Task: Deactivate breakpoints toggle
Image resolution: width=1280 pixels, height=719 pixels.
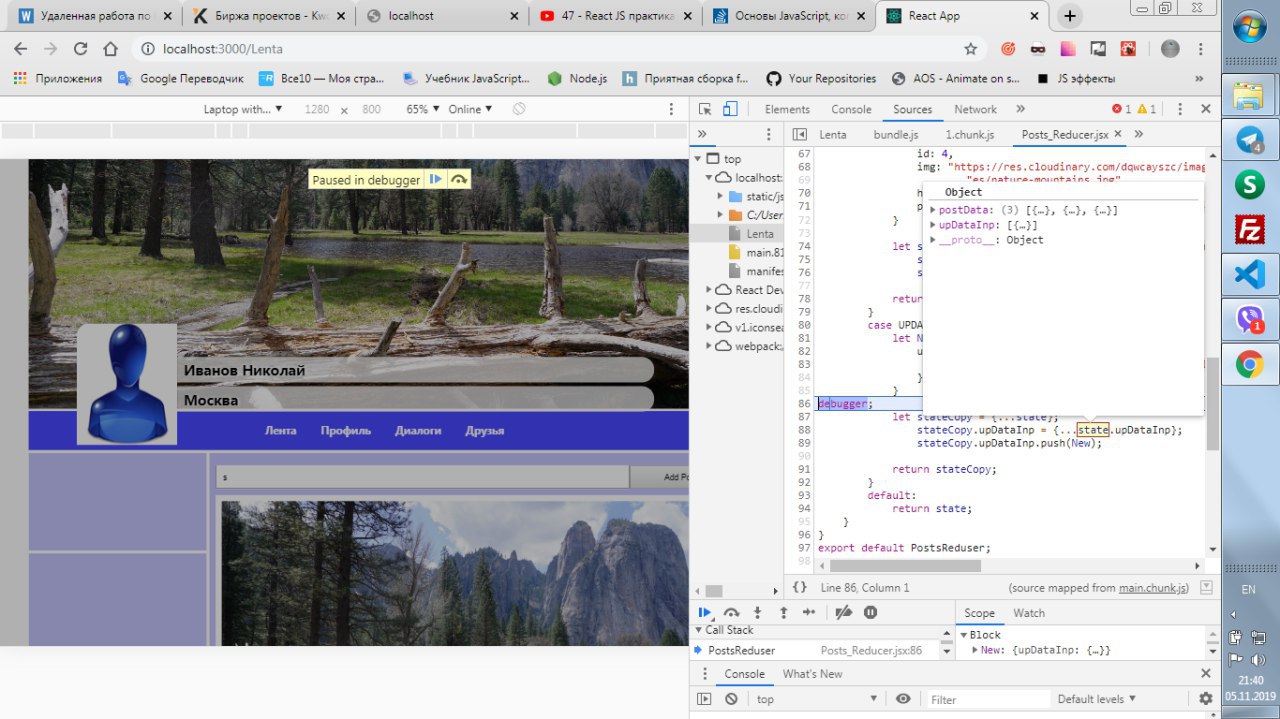Action: (x=844, y=613)
